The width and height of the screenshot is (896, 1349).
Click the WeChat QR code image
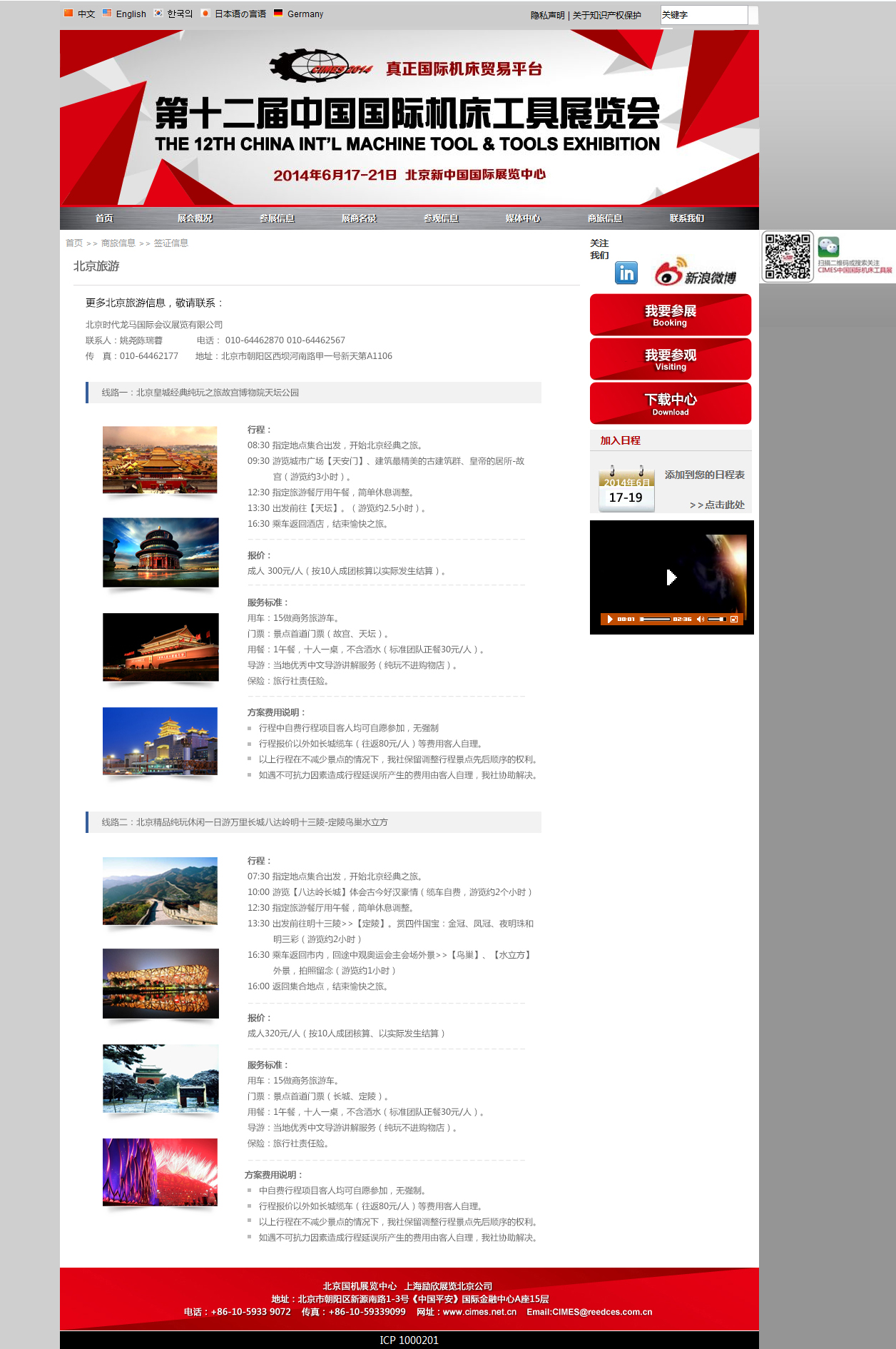pyautogui.click(x=788, y=256)
